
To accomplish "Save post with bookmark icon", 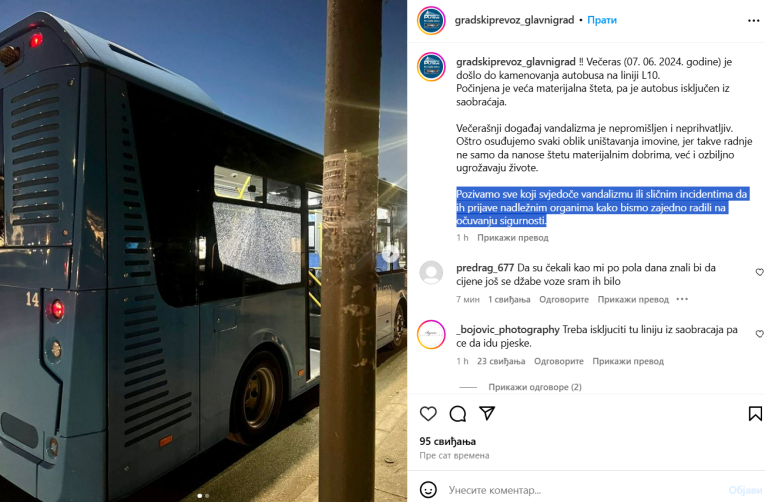I will (755, 414).
